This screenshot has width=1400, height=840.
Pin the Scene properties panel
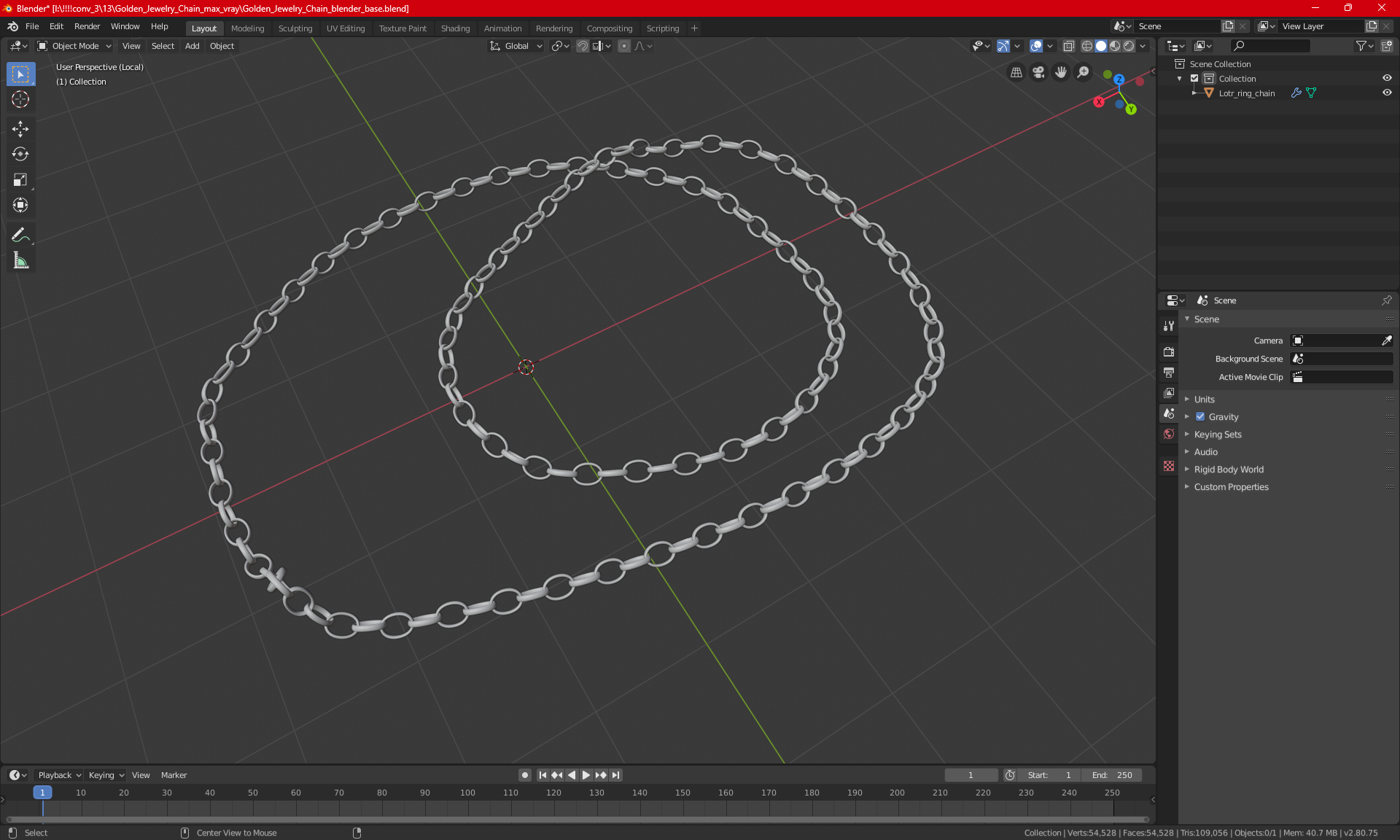click(1386, 300)
